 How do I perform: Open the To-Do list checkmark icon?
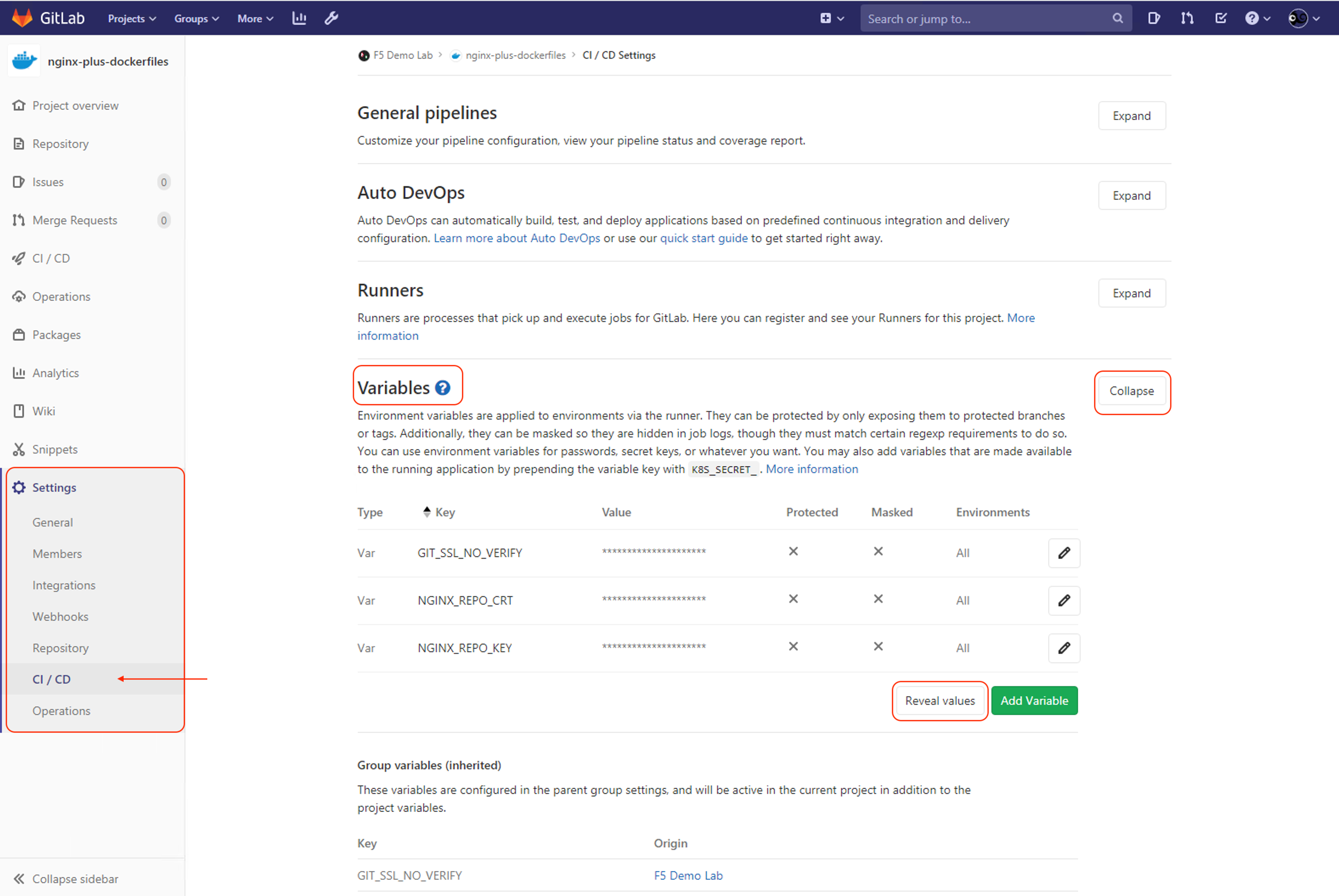(1221, 18)
